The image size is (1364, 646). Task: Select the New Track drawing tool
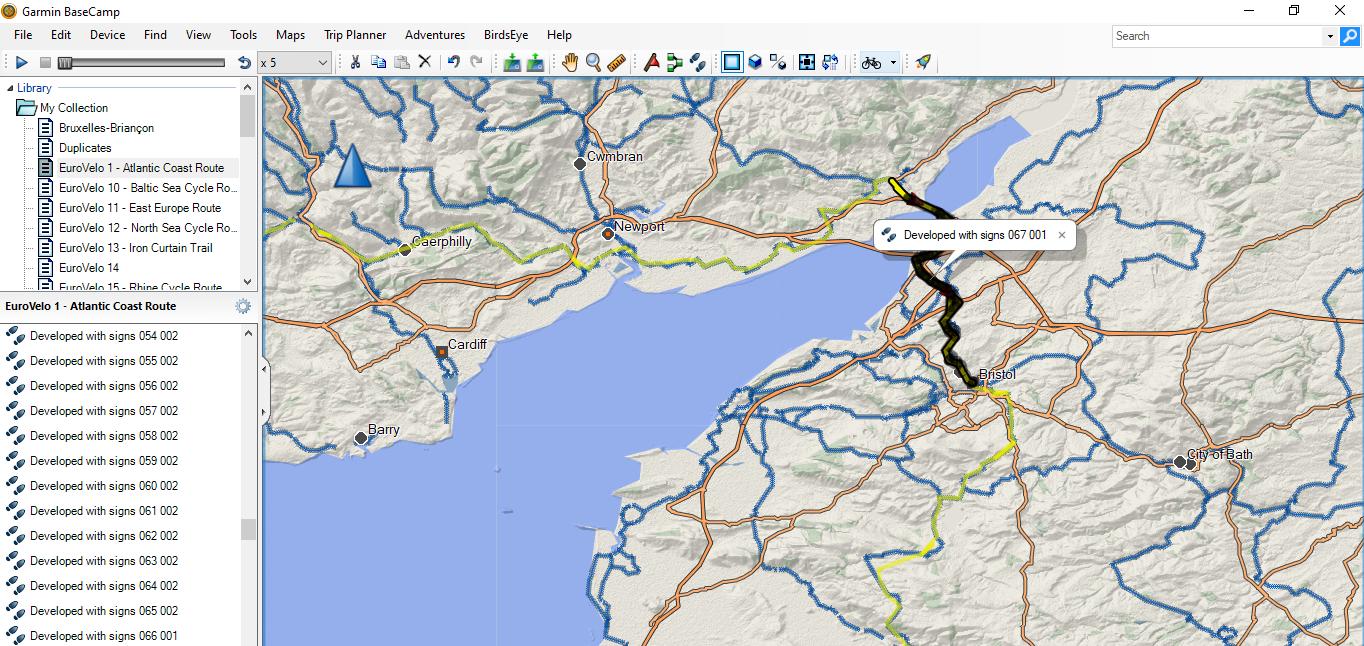(697, 62)
